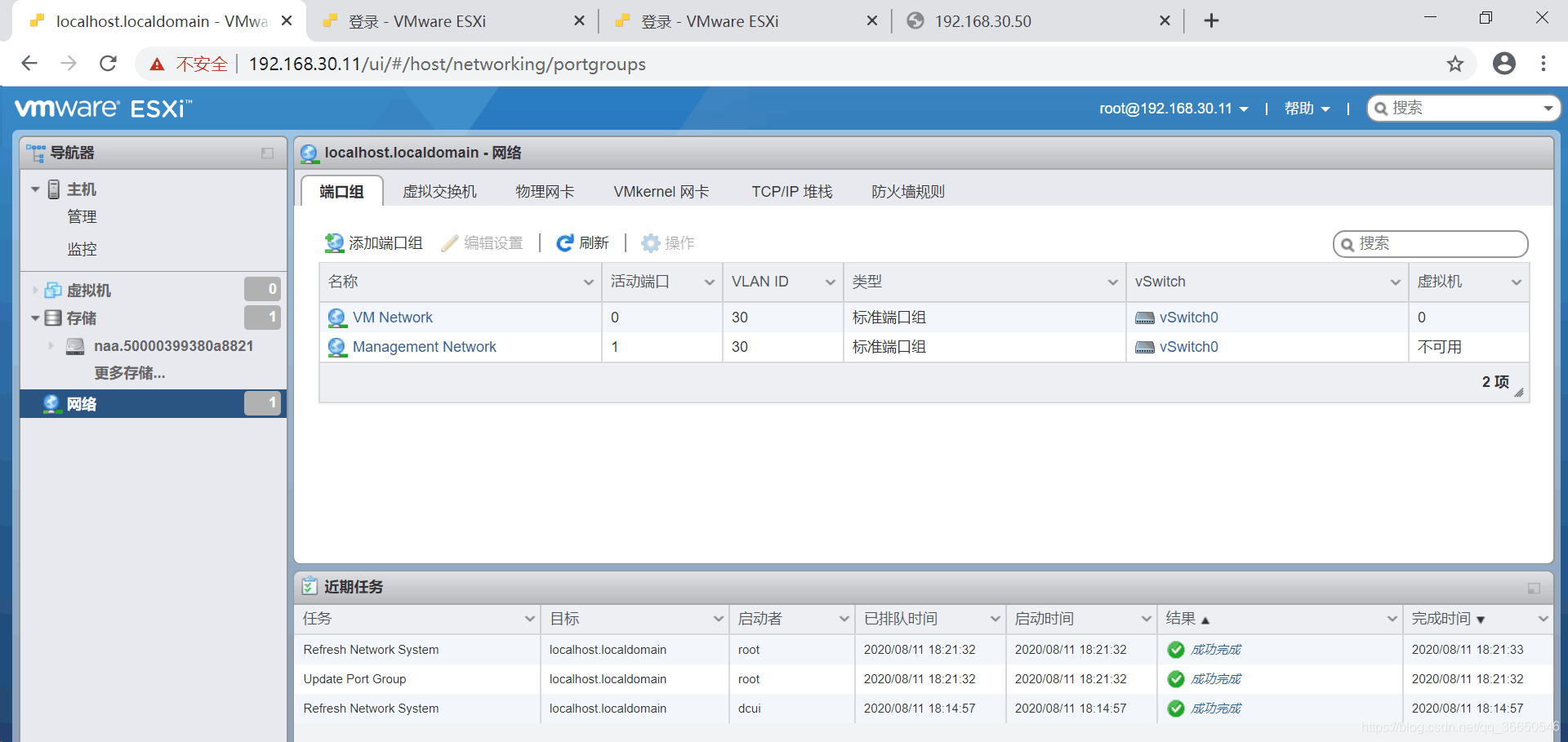This screenshot has width=1568, height=742.
Task: Open the browser profile account icon
Action: pyautogui.click(x=1504, y=64)
